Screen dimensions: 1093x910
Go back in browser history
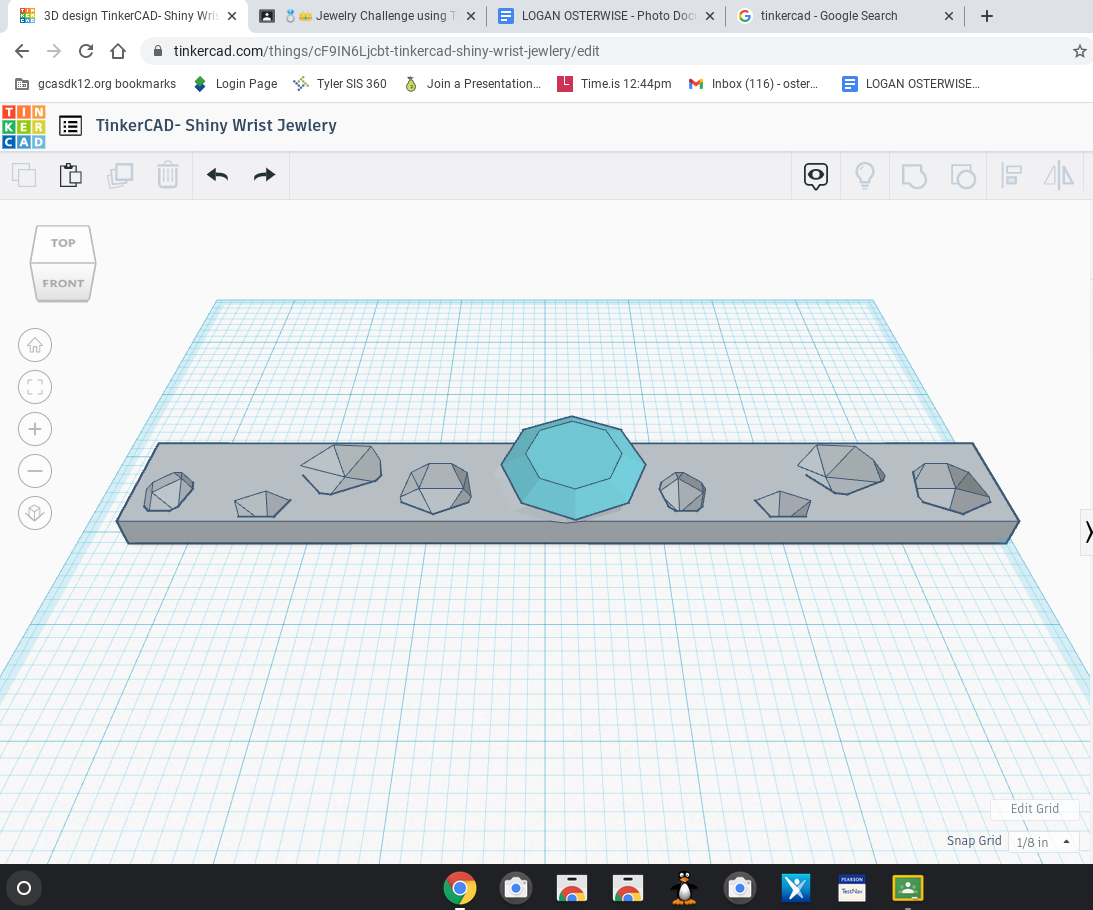[x=22, y=51]
